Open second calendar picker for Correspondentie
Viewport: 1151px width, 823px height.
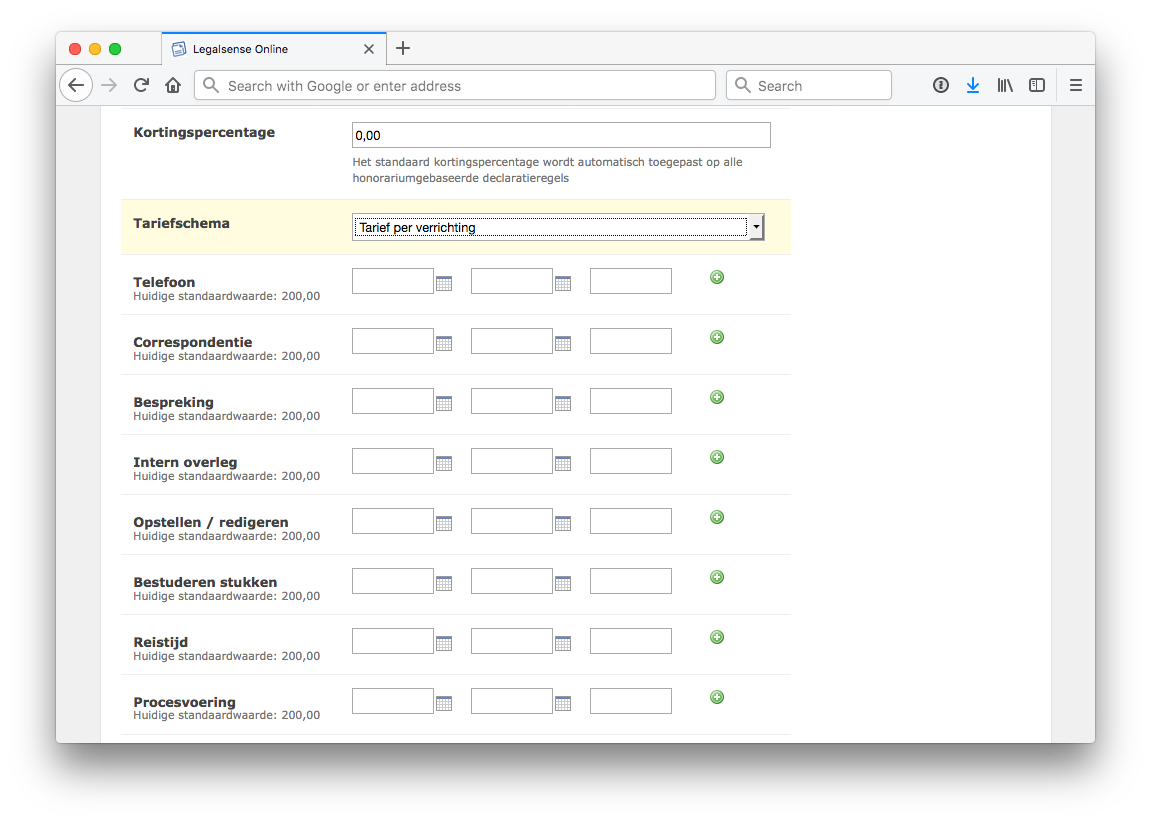pyautogui.click(x=563, y=344)
